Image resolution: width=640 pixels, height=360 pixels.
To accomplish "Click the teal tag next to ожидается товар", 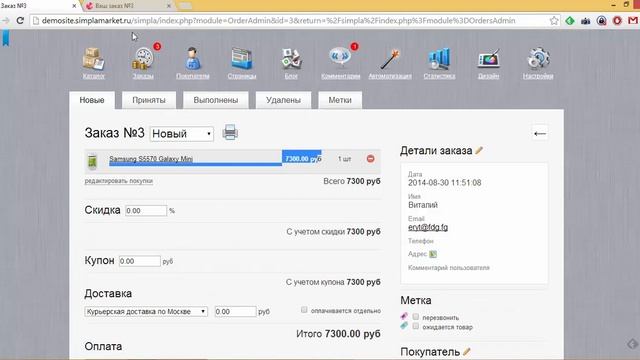I will [x=404, y=325].
